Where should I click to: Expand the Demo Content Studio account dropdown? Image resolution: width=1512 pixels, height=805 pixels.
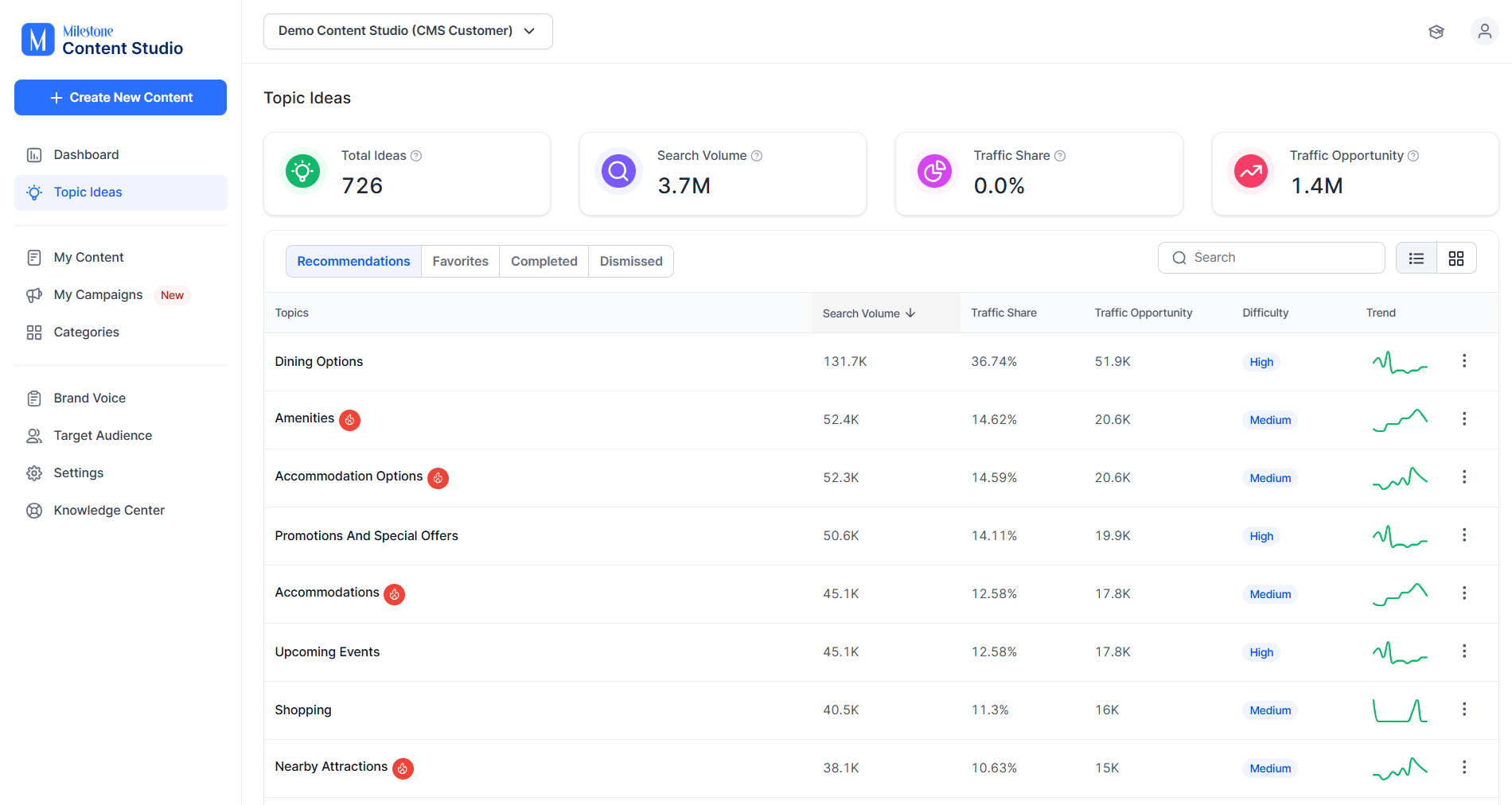point(408,31)
